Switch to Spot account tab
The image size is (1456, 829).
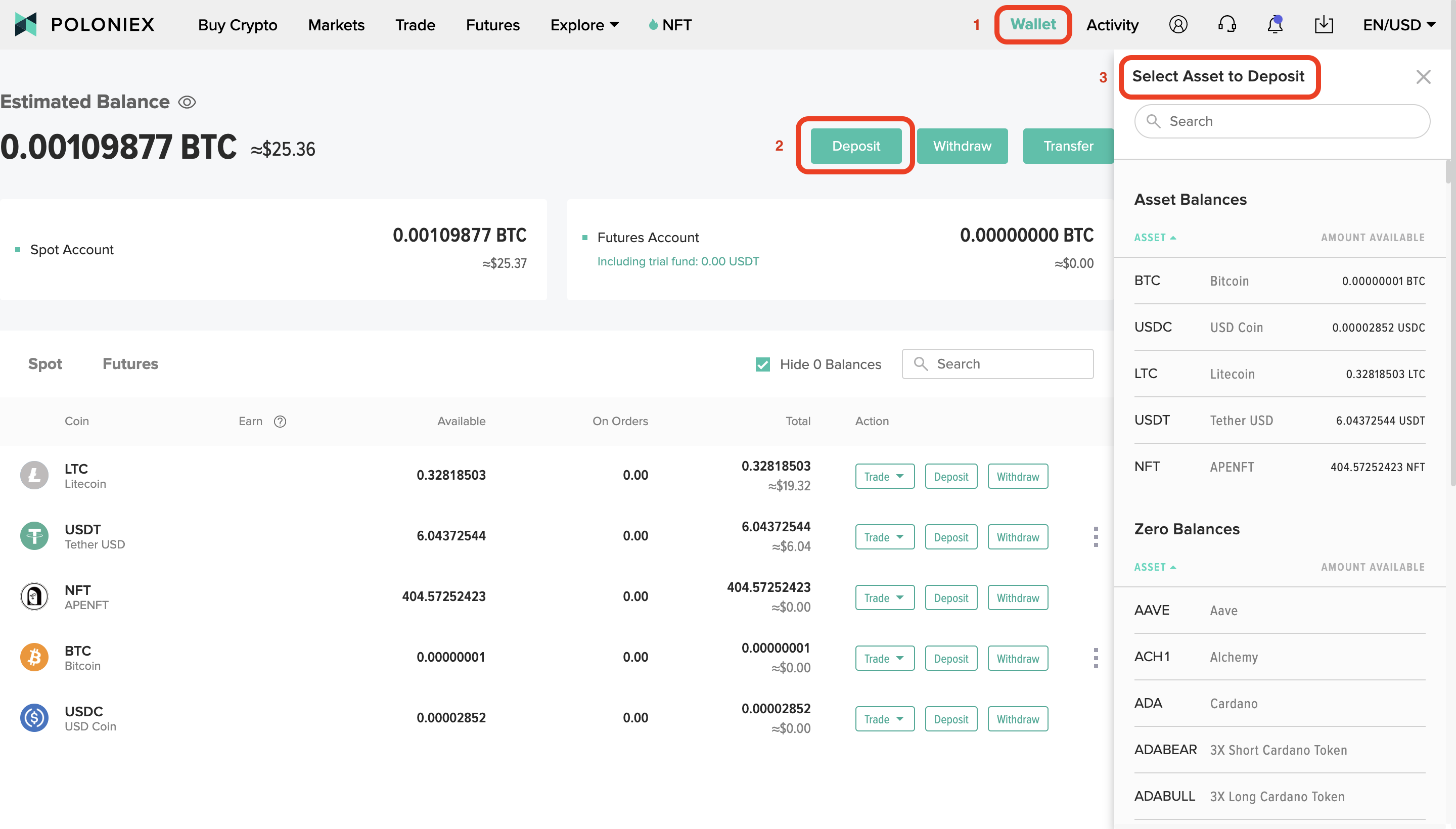pyautogui.click(x=45, y=362)
